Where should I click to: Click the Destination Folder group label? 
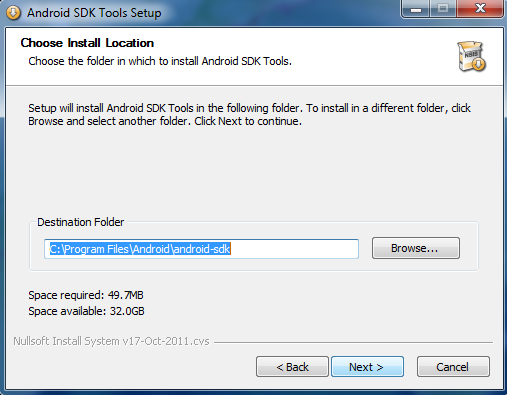tap(80, 222)
